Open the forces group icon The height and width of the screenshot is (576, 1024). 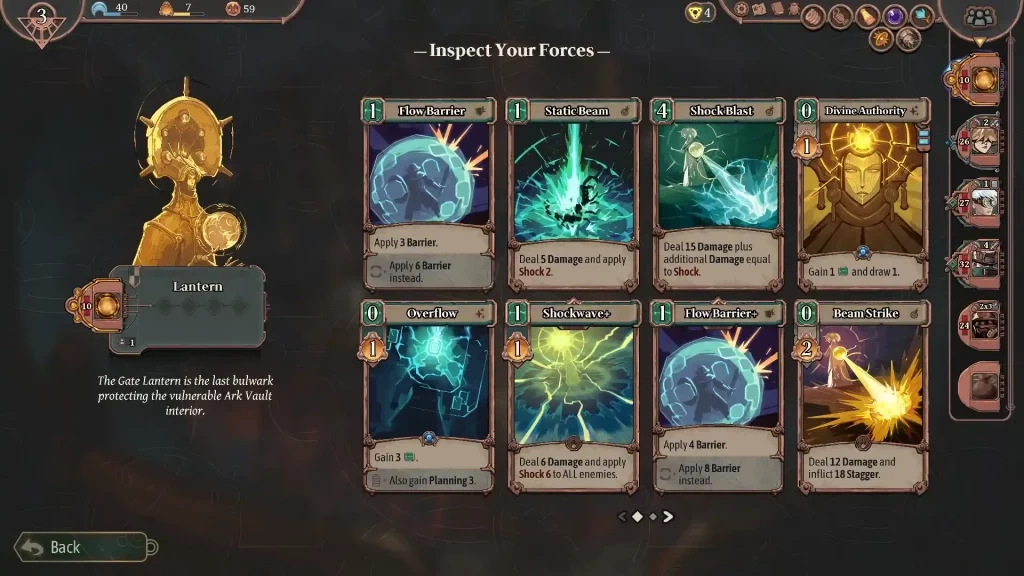[x=980, y=16]
